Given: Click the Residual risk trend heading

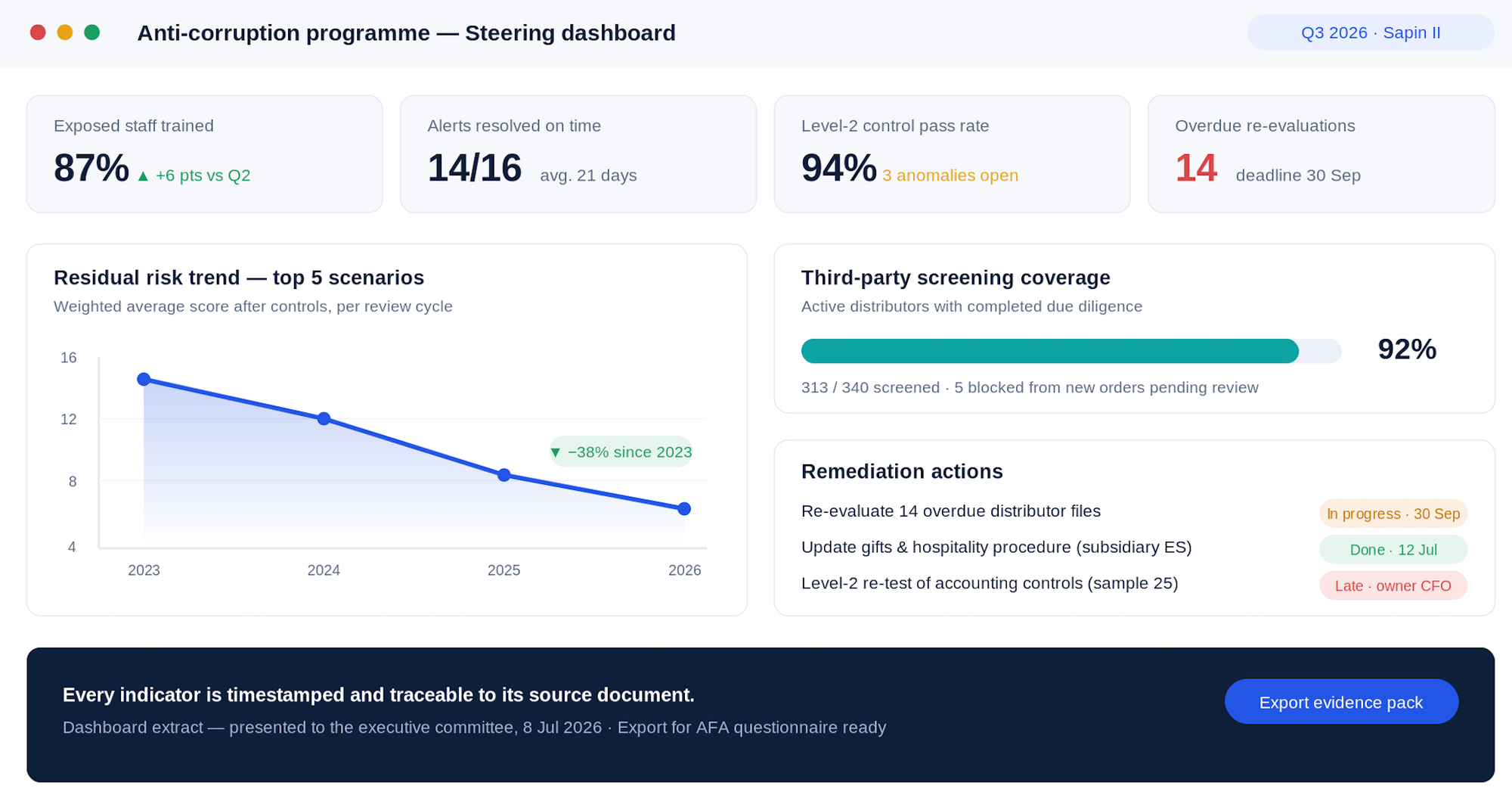Looking at the screenshot, I should point(239,278).
